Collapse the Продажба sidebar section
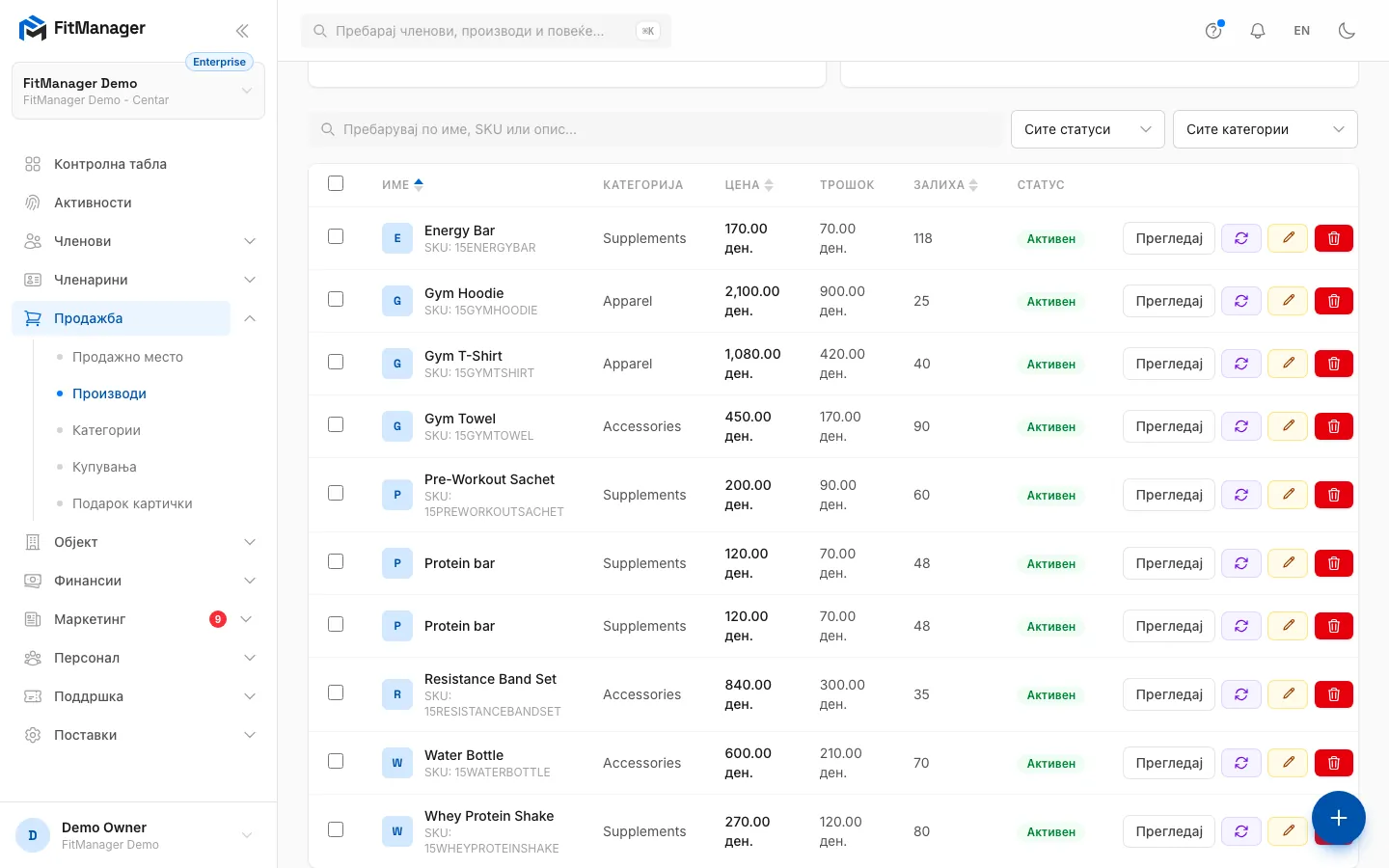This screenshot has height=868, width=1389. [x=250, y=318]
